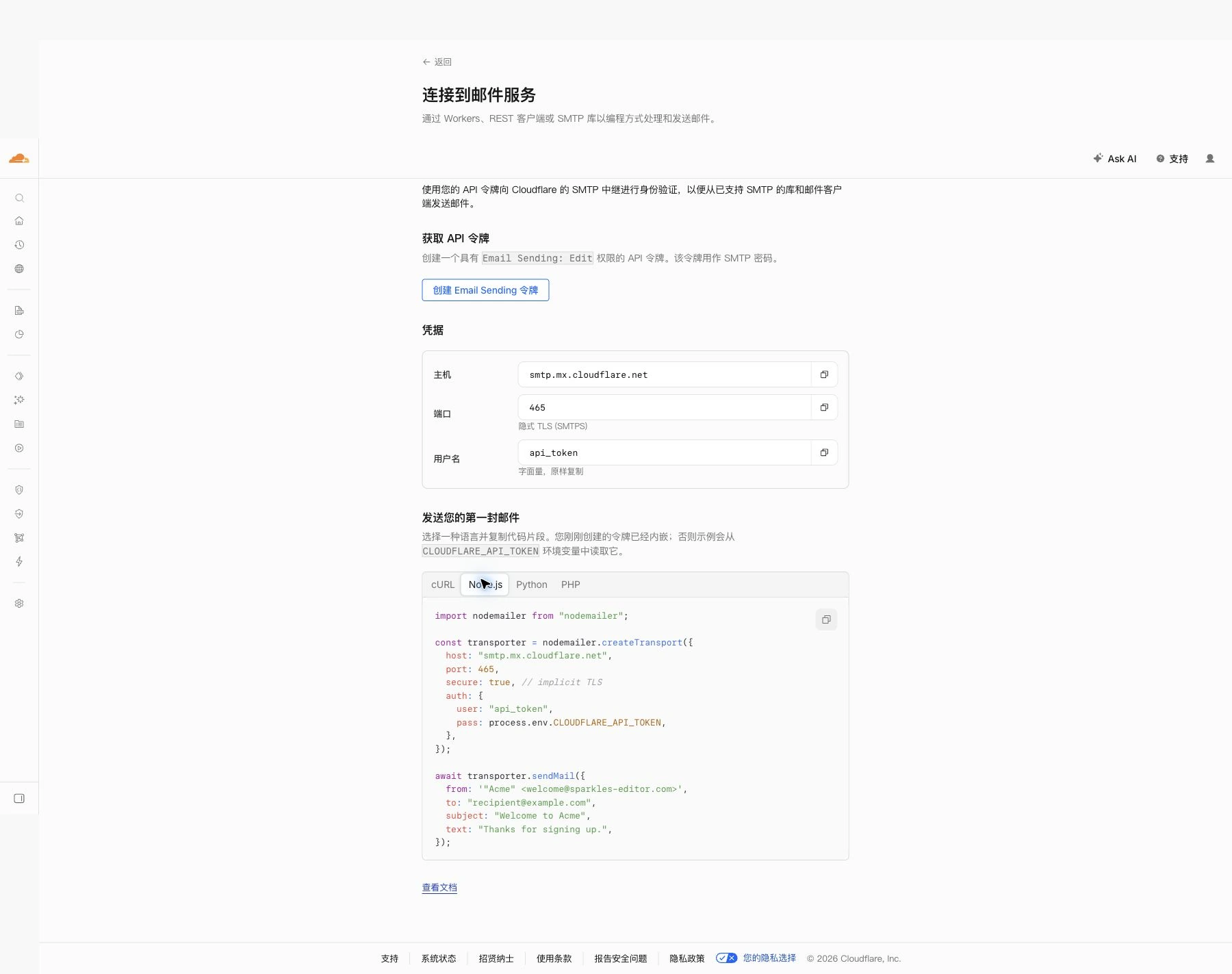Open the gear settings icon in sidebar

pyautogui.click(x=19, y=603)
